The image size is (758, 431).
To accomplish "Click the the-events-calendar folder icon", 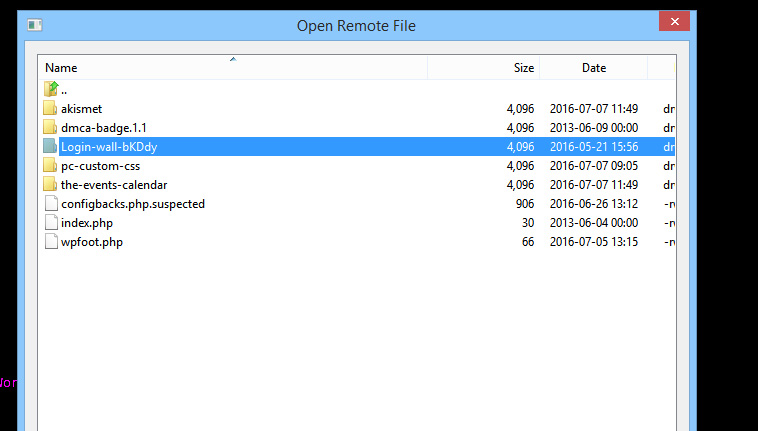I will tap(51, 184).
